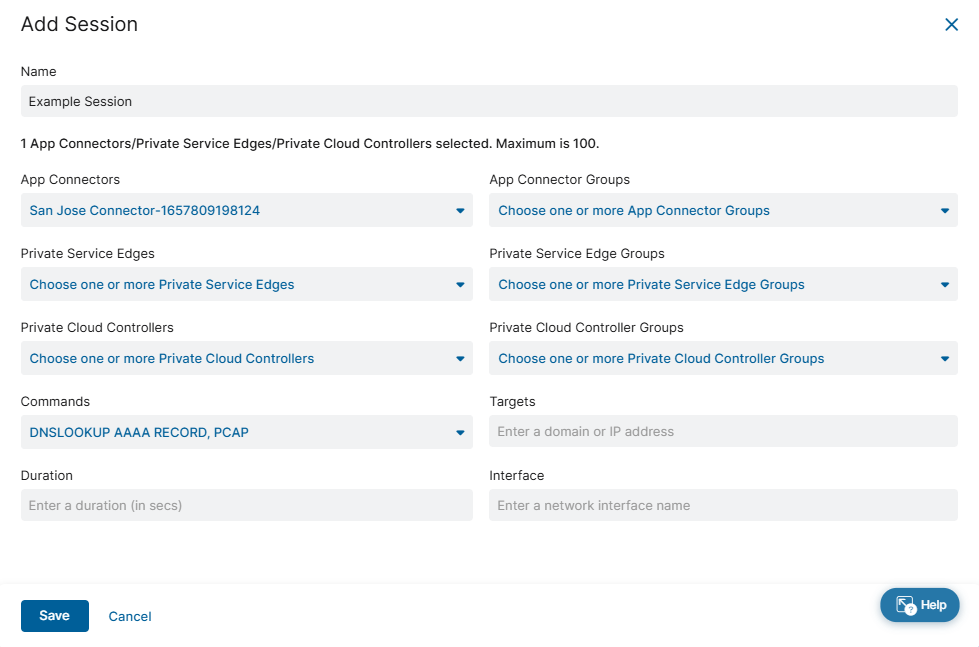
Task: Click the Private Service Edge Groups arrow
Action: pos(944,284)
